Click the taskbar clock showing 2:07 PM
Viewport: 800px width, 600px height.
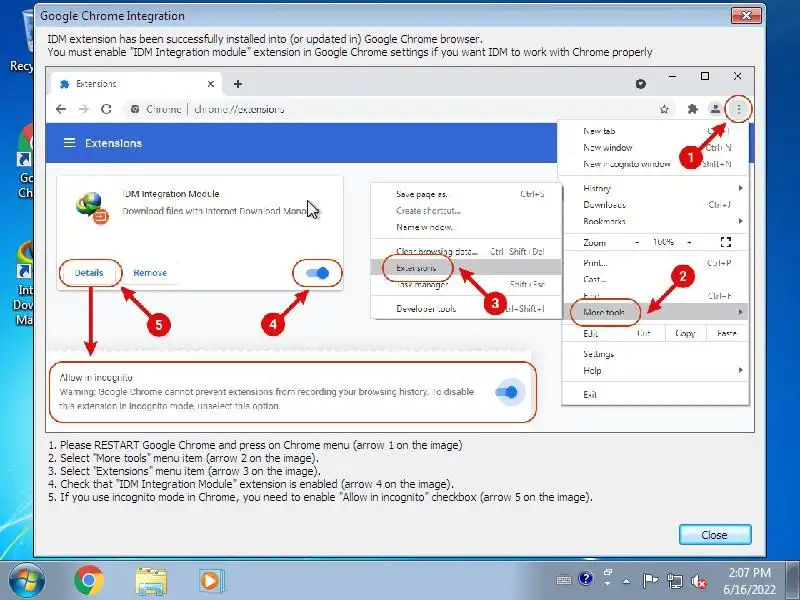749,581
